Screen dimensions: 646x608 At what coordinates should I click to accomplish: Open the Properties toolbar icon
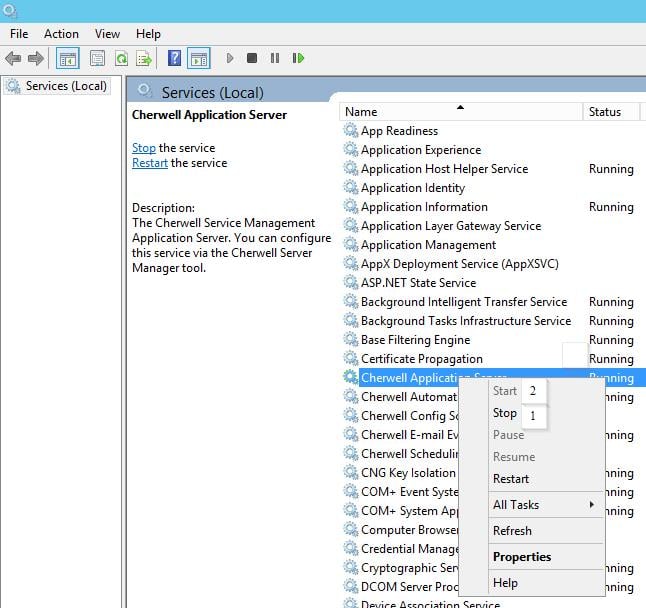(98, 58)
